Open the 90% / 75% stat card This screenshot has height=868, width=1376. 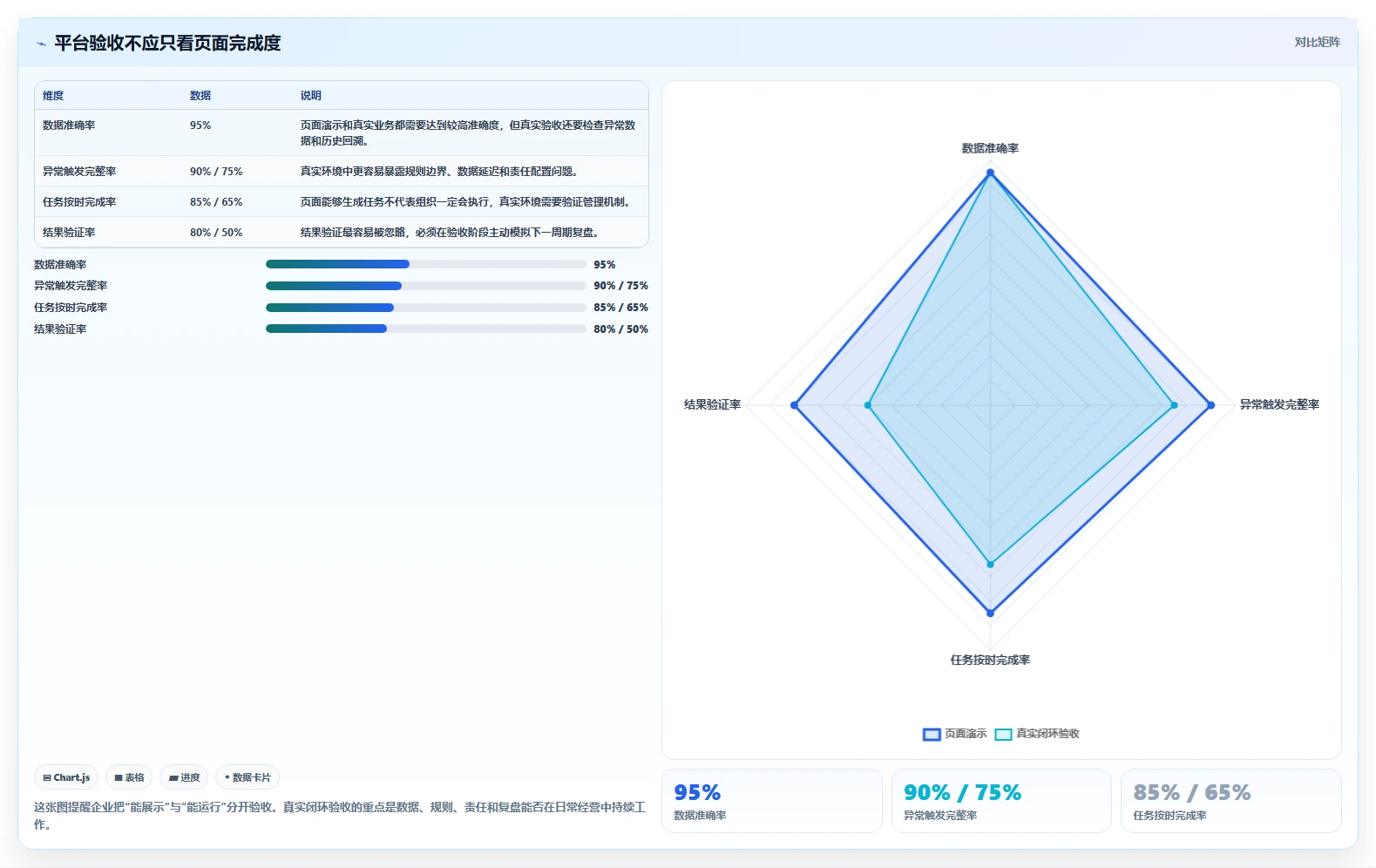point(1001,801)
